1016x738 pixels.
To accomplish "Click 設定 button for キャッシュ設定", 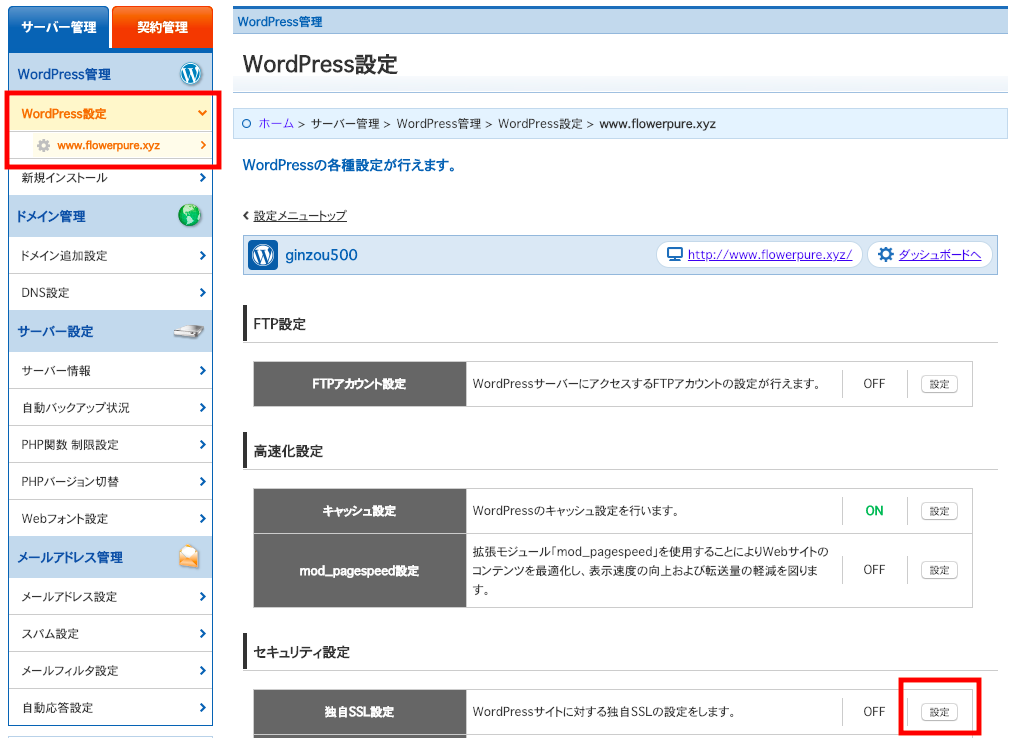I will click(939, 511).
